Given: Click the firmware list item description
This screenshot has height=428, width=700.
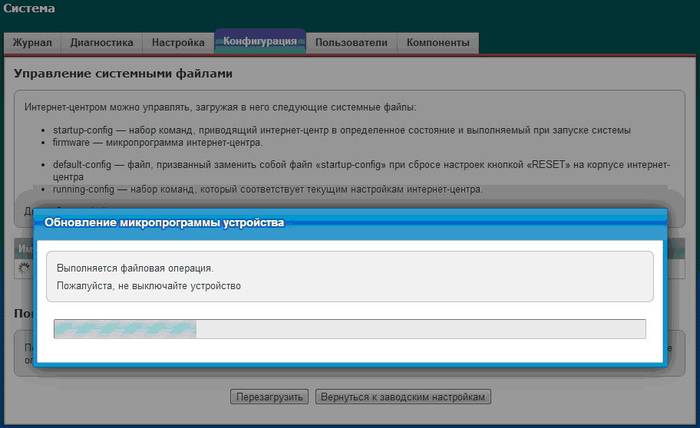Looking at the screenshot, I should pyautogui.click(x=158, y=143).
